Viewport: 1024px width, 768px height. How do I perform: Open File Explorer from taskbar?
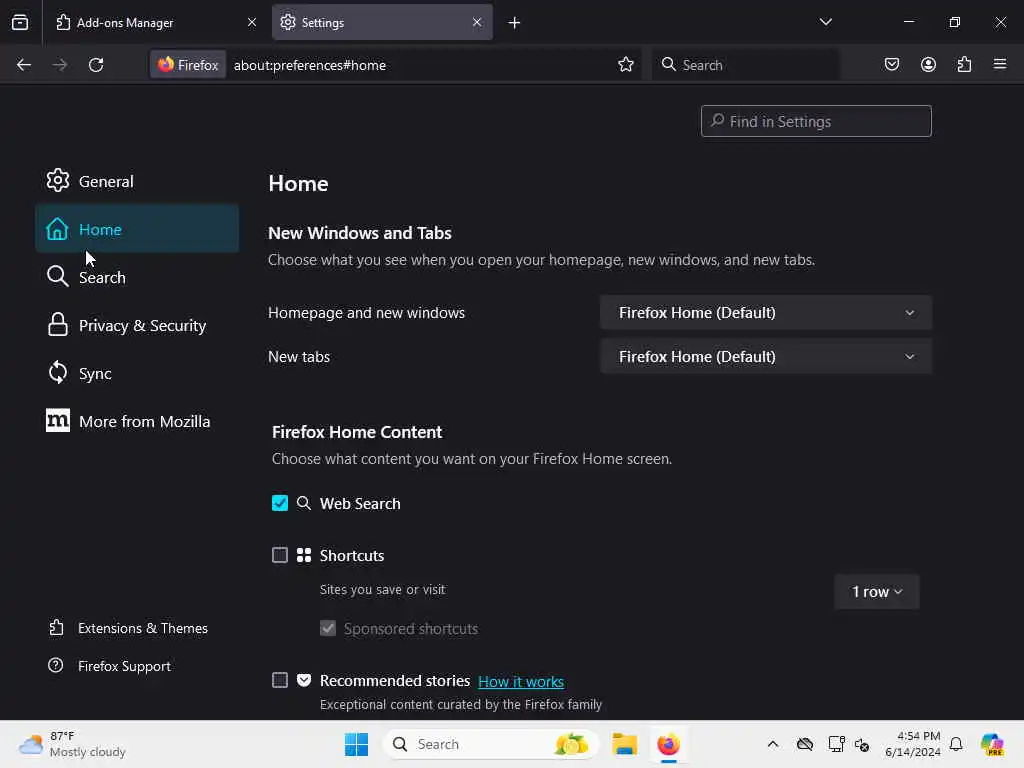(x=624, y=744)
